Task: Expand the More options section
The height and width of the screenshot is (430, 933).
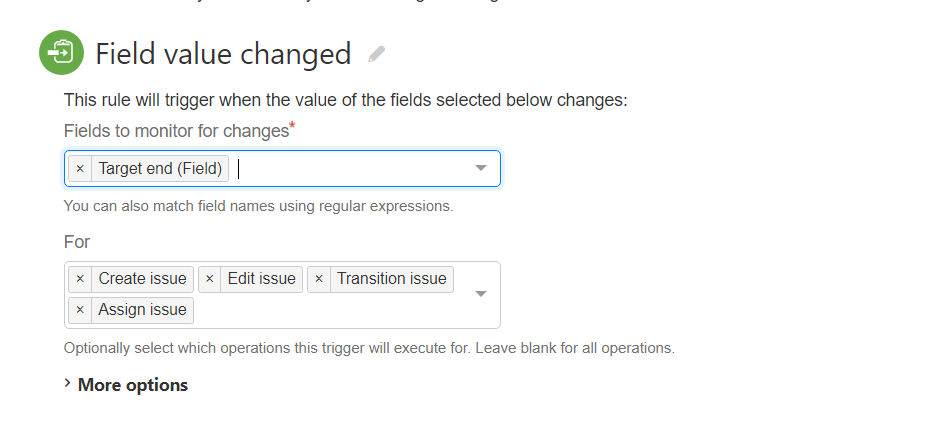Action: [126, 385]
